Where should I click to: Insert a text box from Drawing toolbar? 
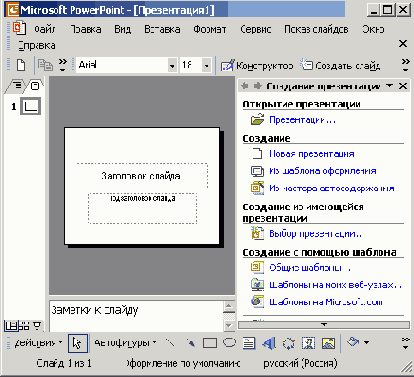click(x=249, y=343)
